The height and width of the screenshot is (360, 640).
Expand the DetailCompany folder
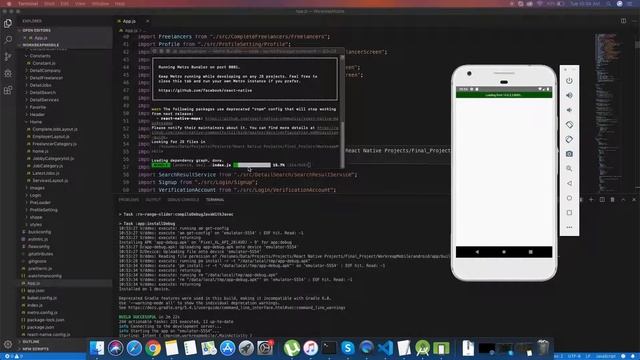click(x=45, y=71)
